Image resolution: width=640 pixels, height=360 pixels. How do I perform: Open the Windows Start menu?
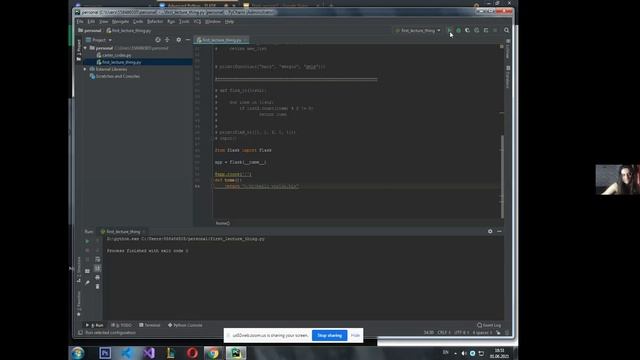click(78, 353)
